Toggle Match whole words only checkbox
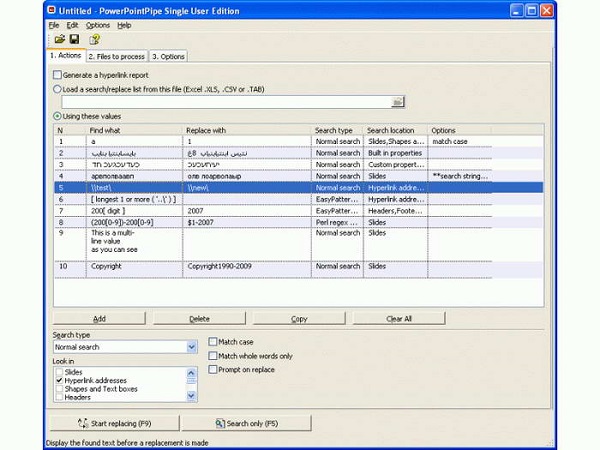600x450 pixels. click(213, 356)
